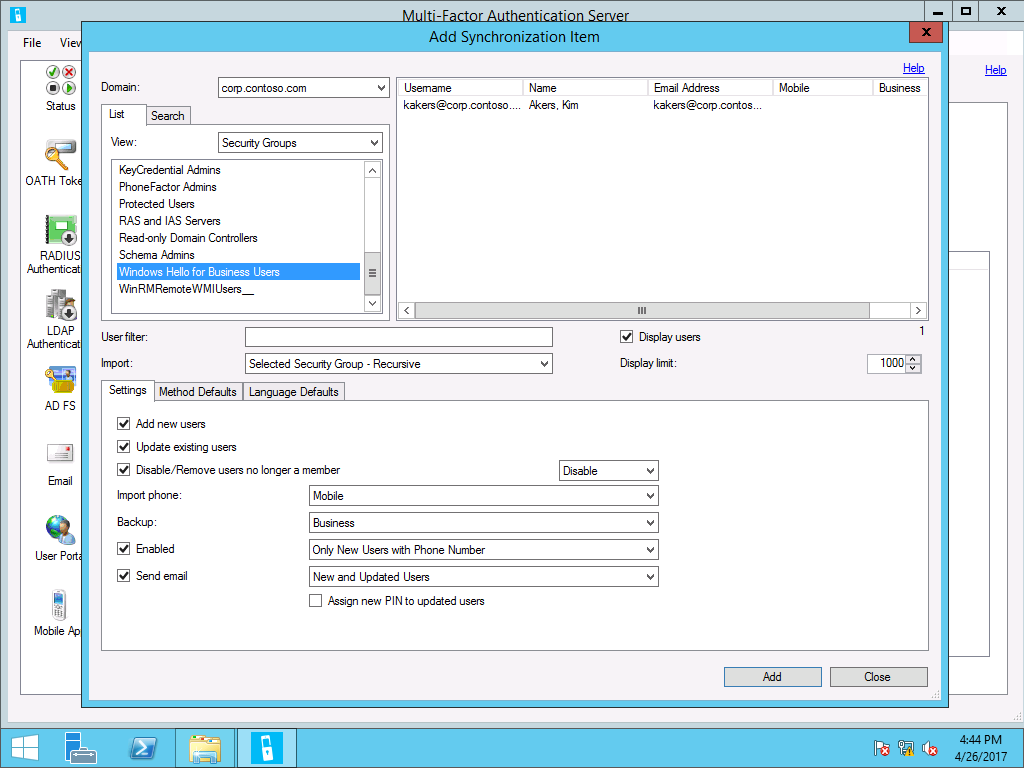Image resolution: width=1024 pixels, height=768 pixels.
Task: Select the User Portal icon
Action: (60, 530)
